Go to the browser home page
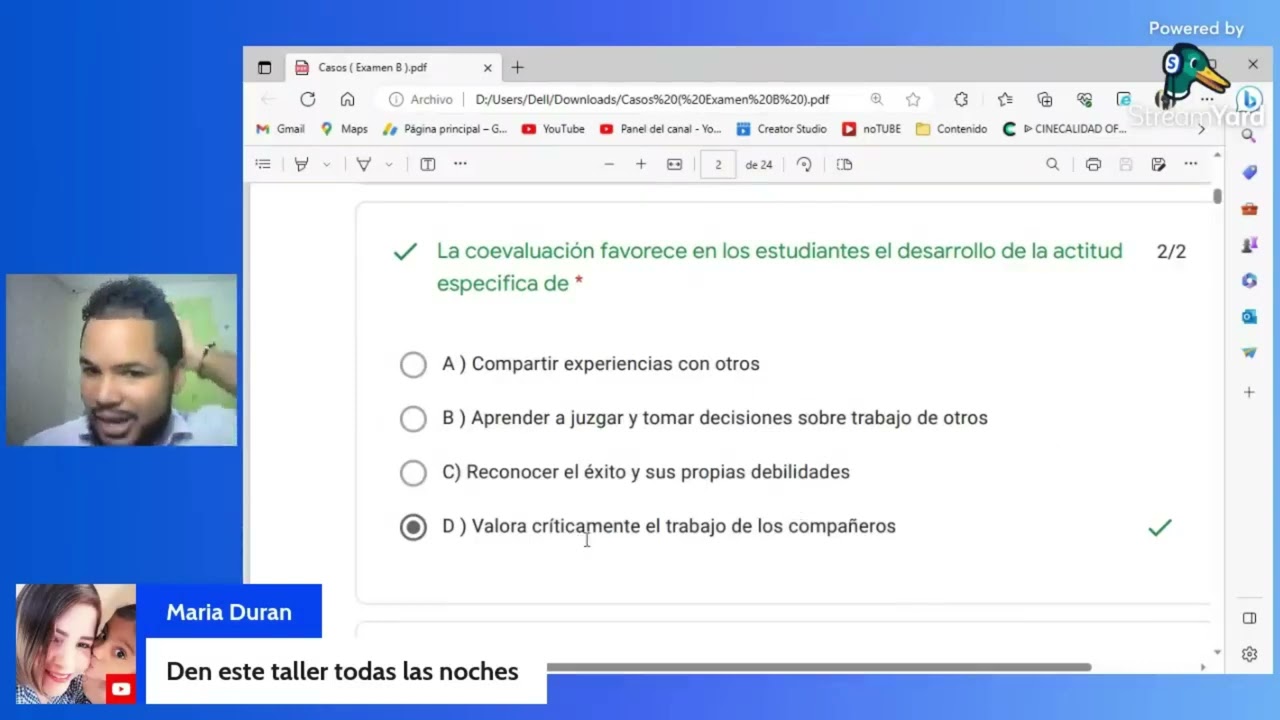 tap(347, 99)
